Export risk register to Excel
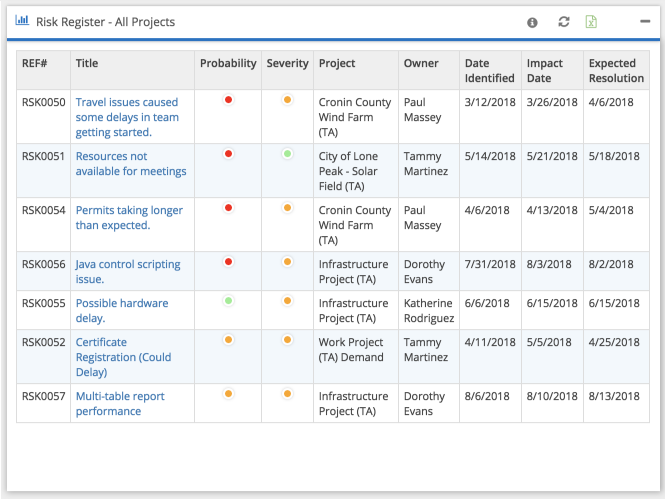The height and width of the screenshot is (499, 665). tap(591, 22)
